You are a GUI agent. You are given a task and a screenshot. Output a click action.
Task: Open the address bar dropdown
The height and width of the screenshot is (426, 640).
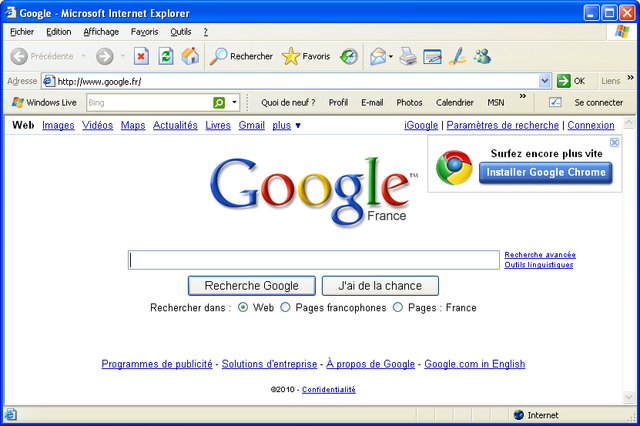[x=544, y=81]
